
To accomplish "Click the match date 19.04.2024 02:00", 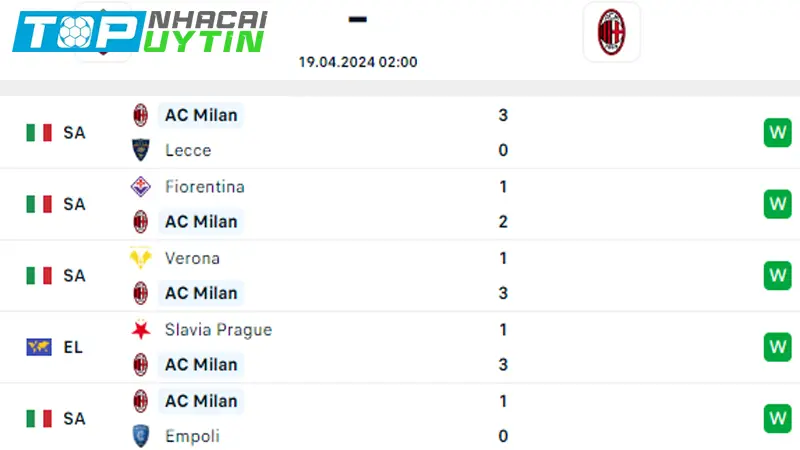I will tap(358, 61).
